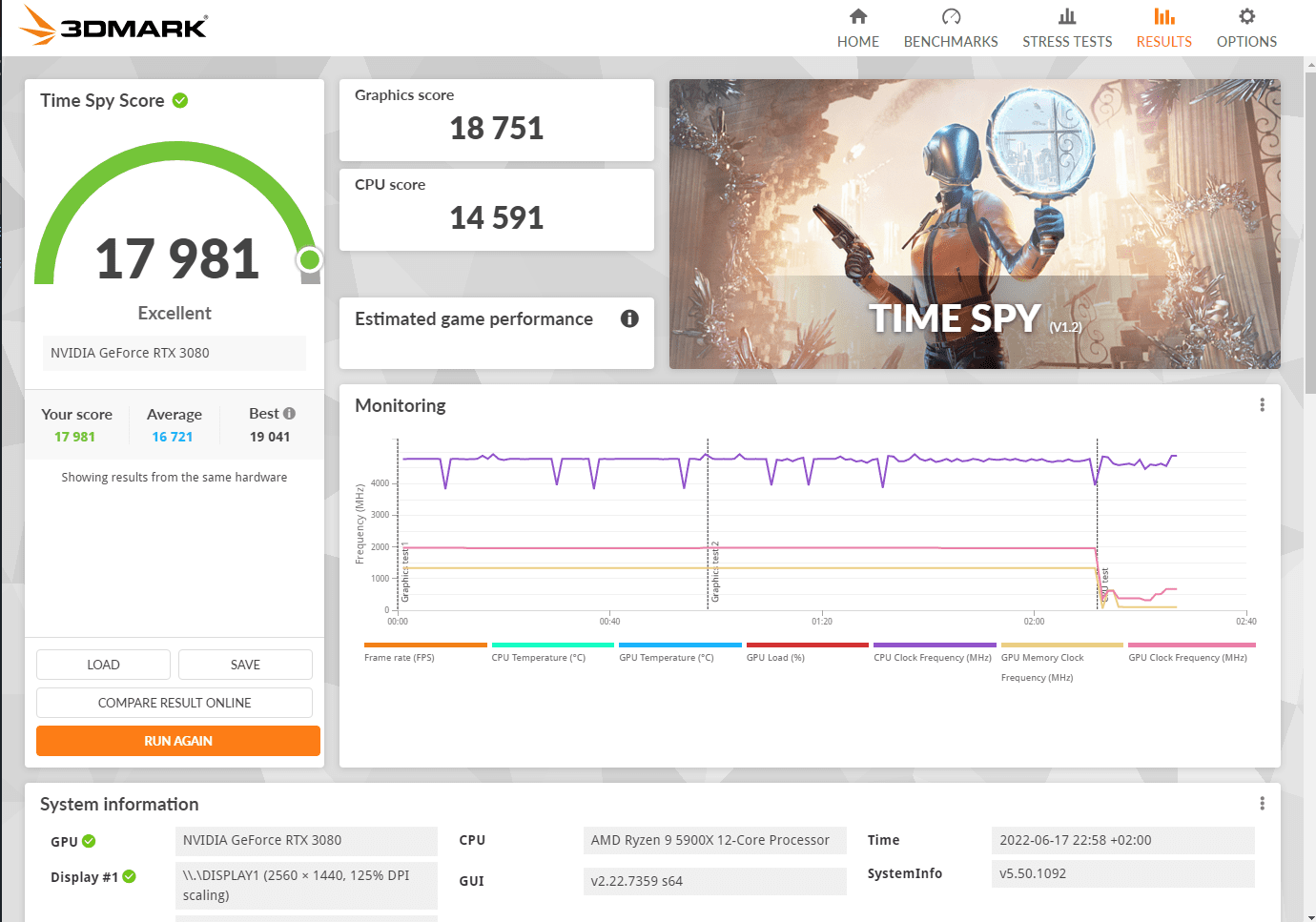Go to BENCHMARKS tab

click(x=951, y=42)
